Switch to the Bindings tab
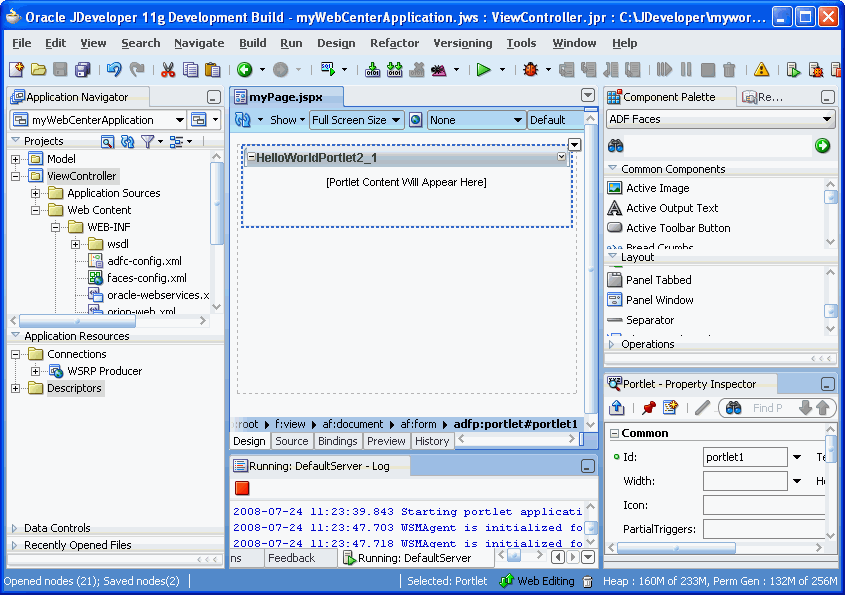This screenshot has width=845, height=595. tap(337, 441)
